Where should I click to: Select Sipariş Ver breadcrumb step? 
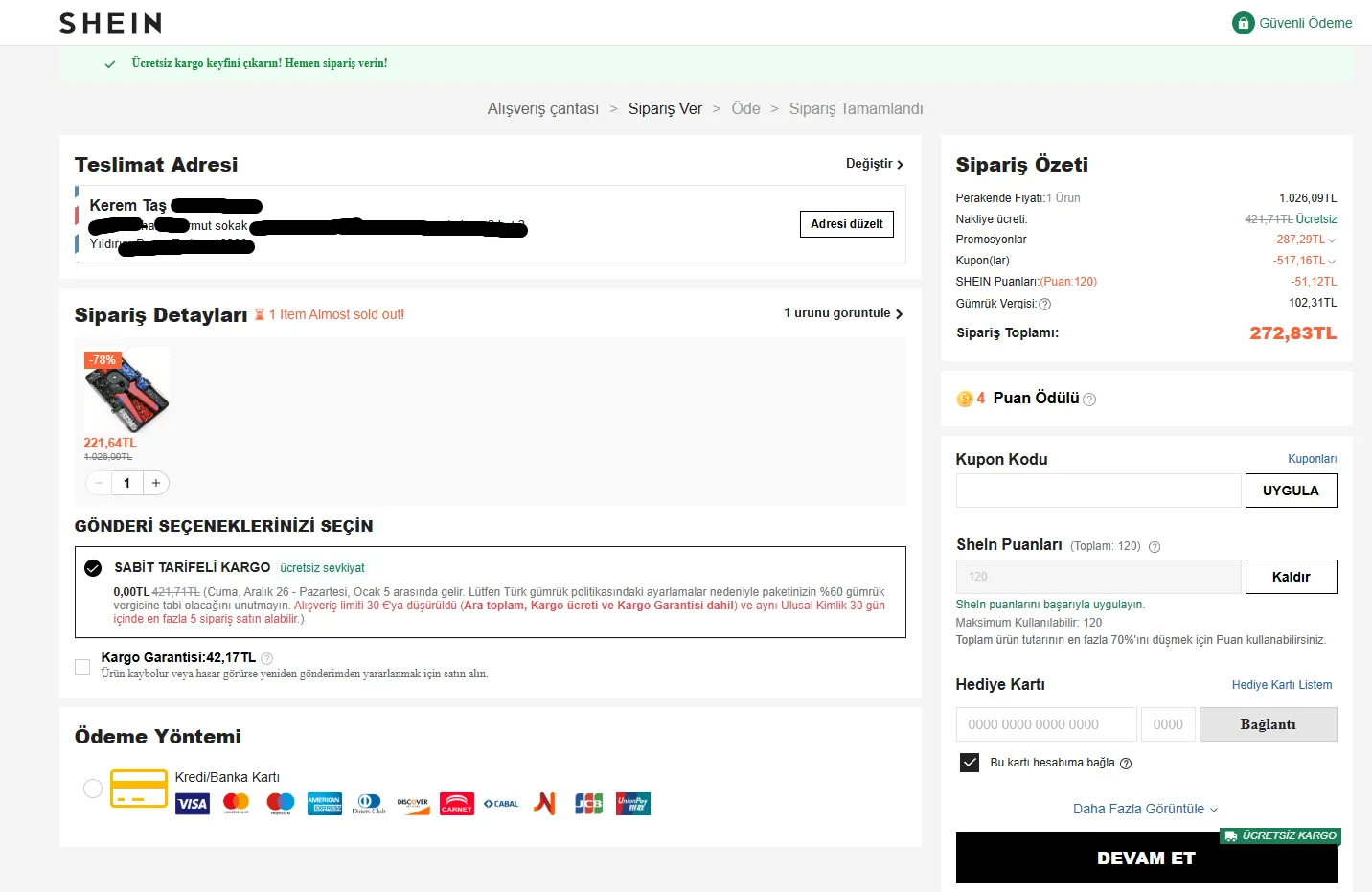click(x=665, y=109)
